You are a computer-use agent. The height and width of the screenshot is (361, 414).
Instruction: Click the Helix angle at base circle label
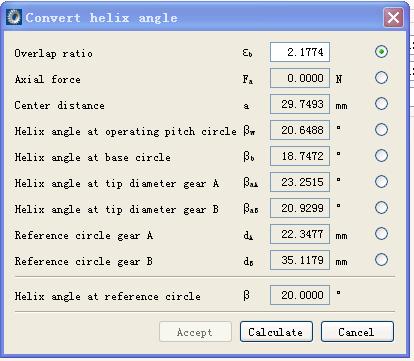click(92, 157)
